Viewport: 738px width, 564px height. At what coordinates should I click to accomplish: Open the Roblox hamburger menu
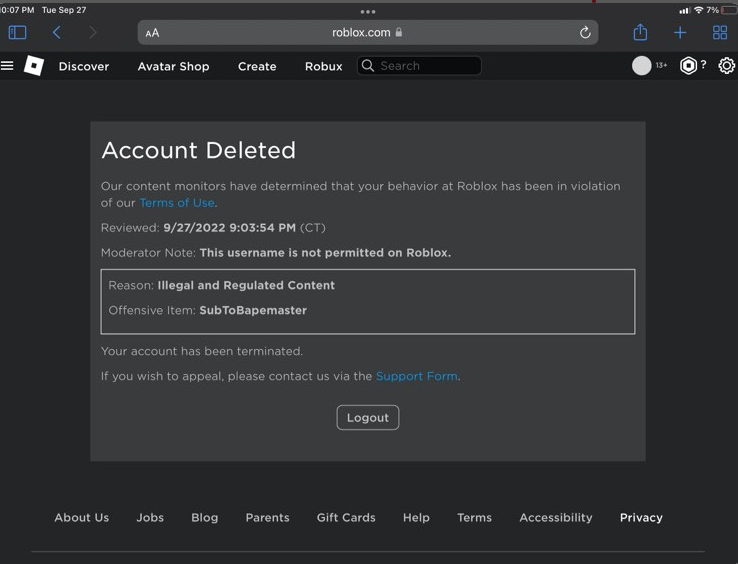point(7,65)
